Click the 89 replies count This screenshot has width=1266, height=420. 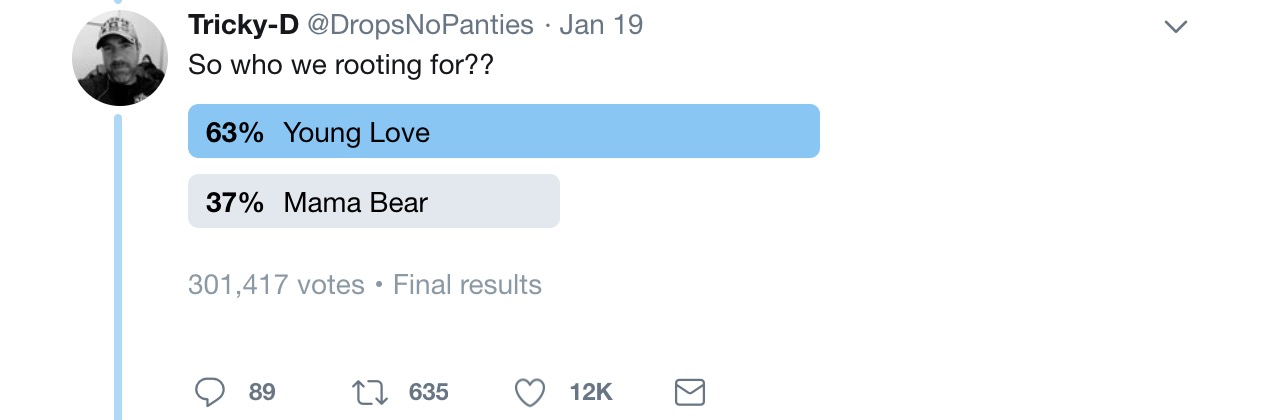[262, 392]
